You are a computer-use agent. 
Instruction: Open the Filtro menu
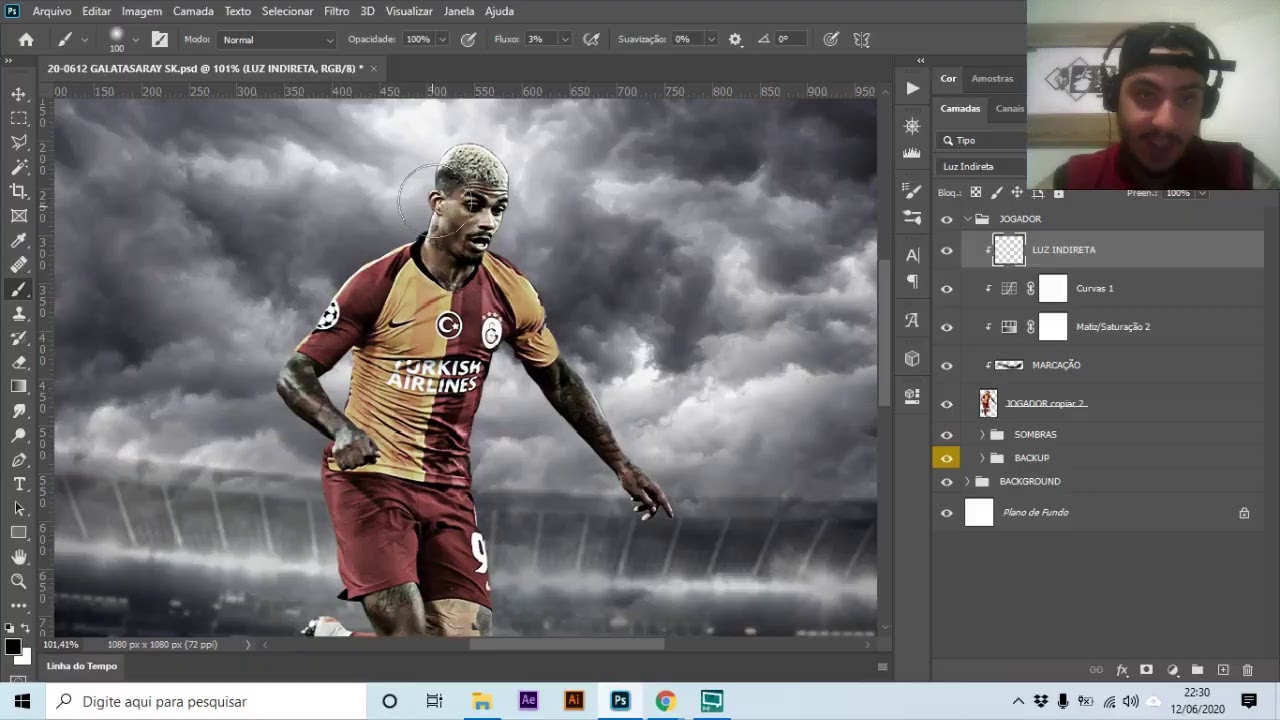337,11
